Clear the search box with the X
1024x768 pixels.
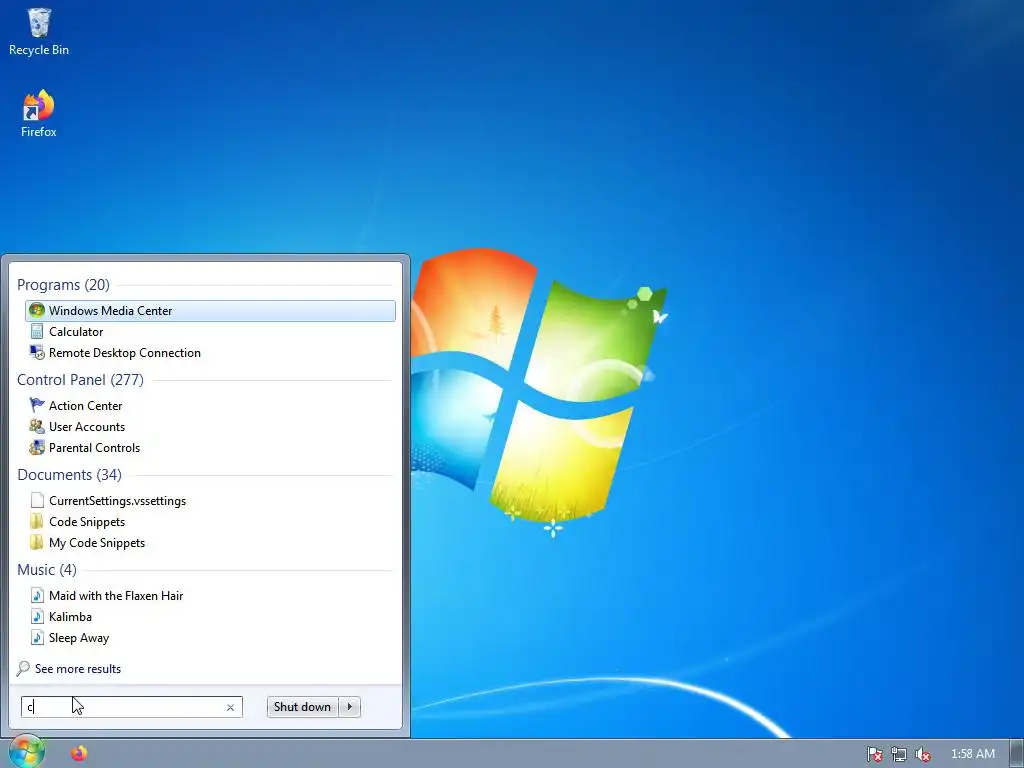pyautogui.click(x=230, y=707)
